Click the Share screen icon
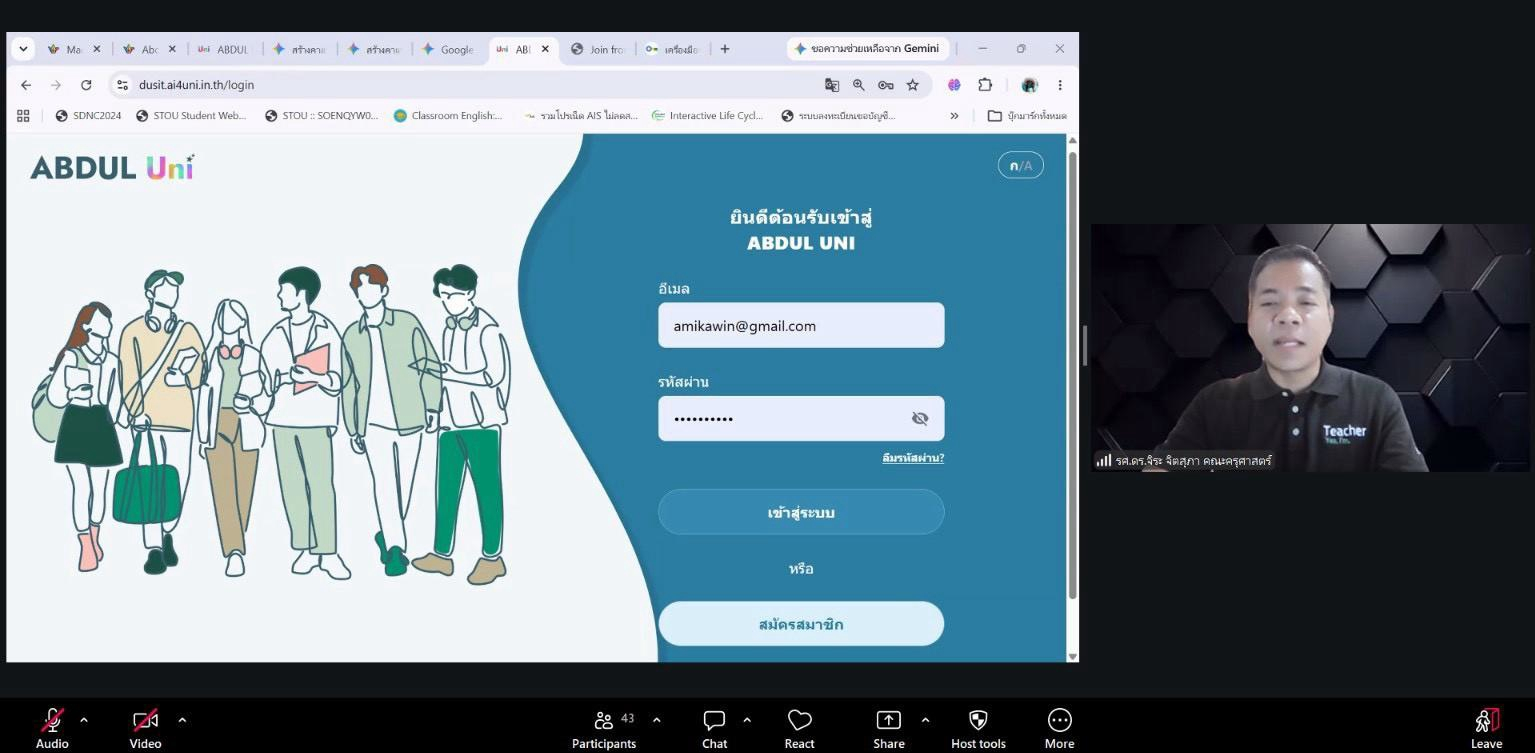1535x753 pixels. point(889,720)
